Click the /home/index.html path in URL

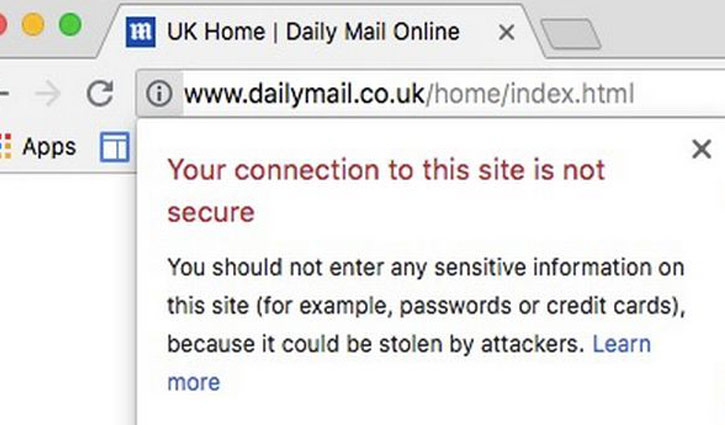tap(530, 94)
